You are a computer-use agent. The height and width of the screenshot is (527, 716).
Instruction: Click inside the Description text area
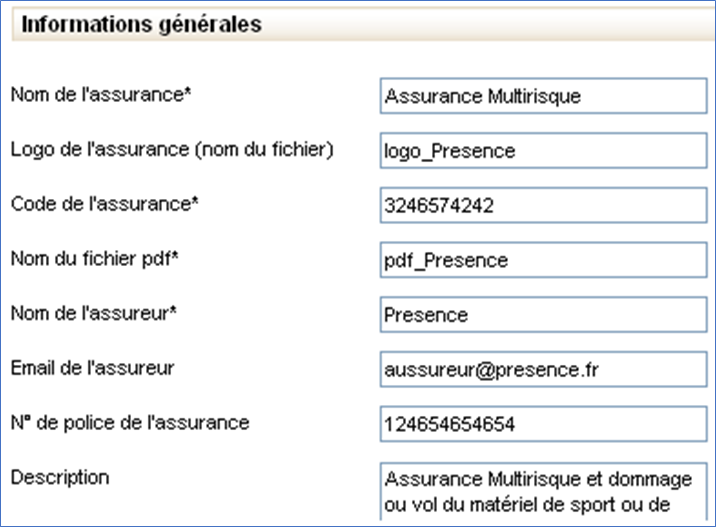[x=543, y=490]
